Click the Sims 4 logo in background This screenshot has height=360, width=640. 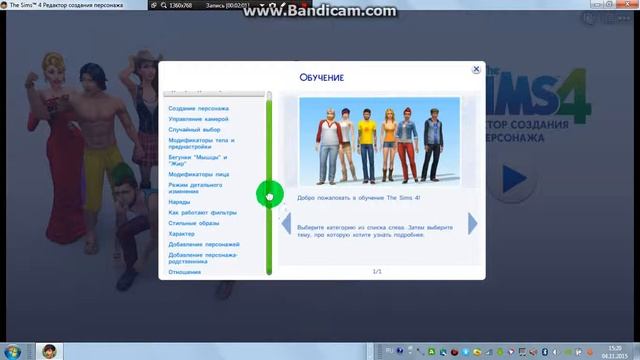click(x=538, y=96)
